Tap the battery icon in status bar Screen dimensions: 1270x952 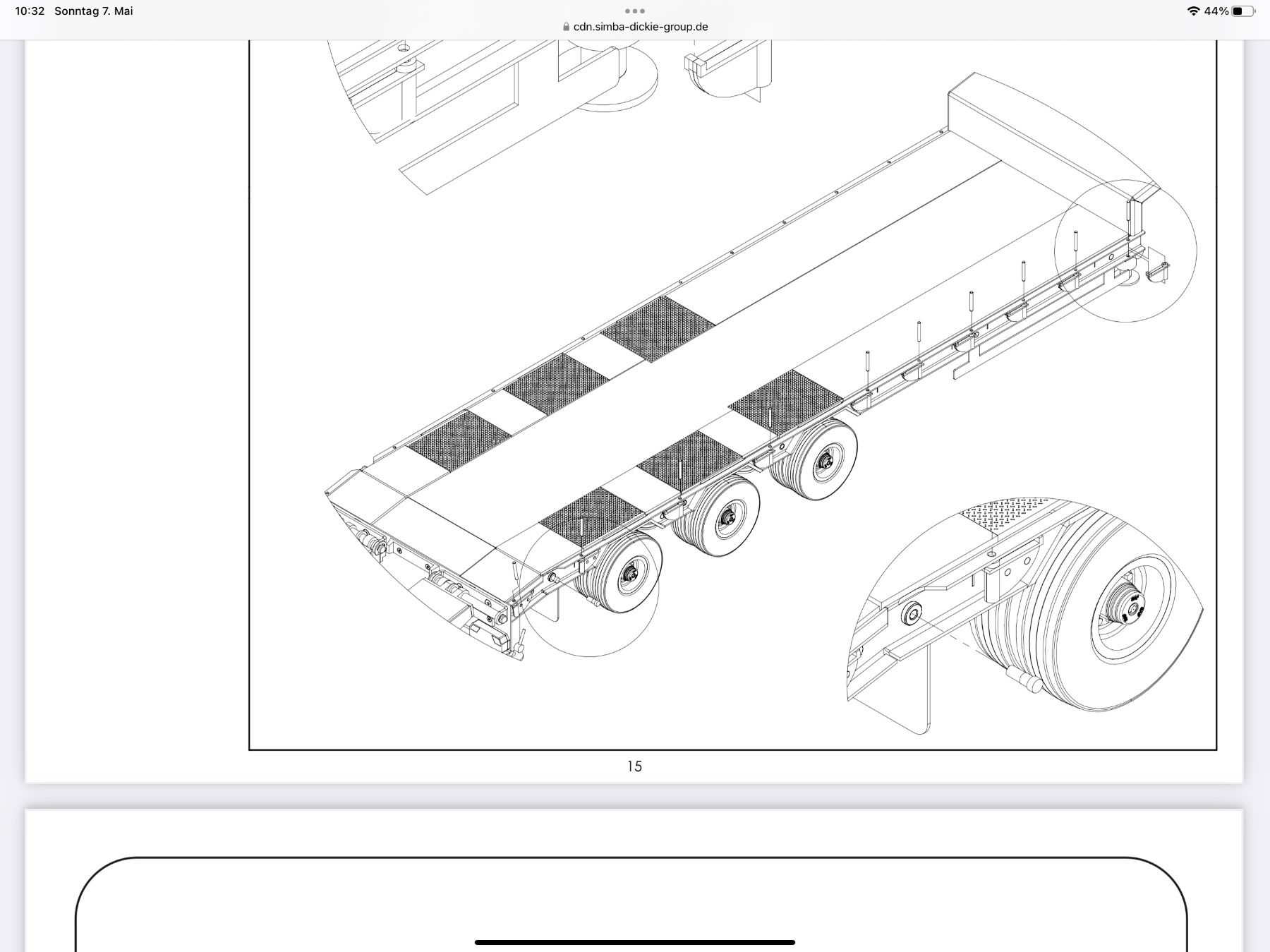(1243, 11)
